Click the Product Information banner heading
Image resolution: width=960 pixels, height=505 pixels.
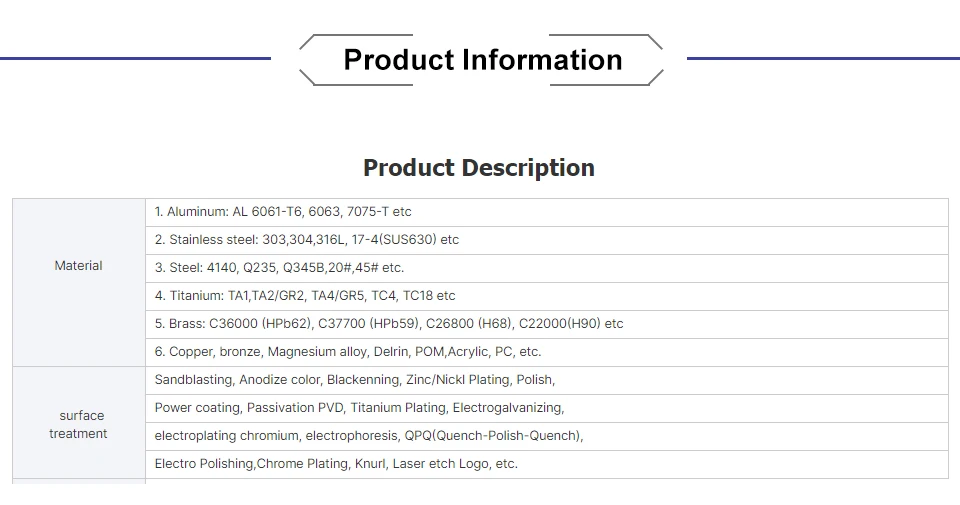click(x=481, y=60)
